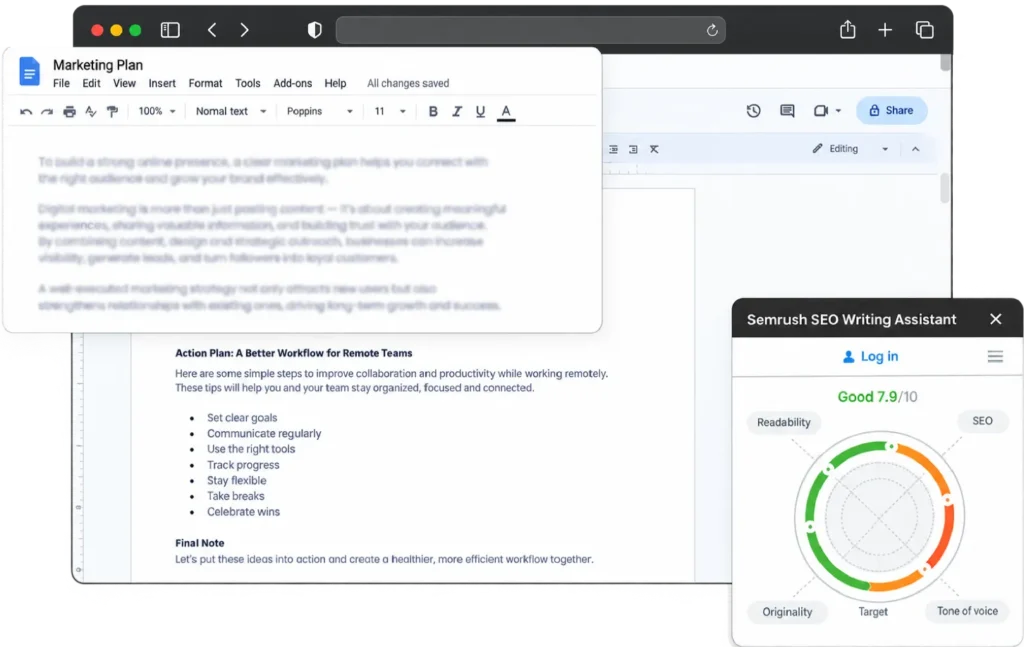Open the text color picker
Screen dimensions: 1024x647
point(505,112)
